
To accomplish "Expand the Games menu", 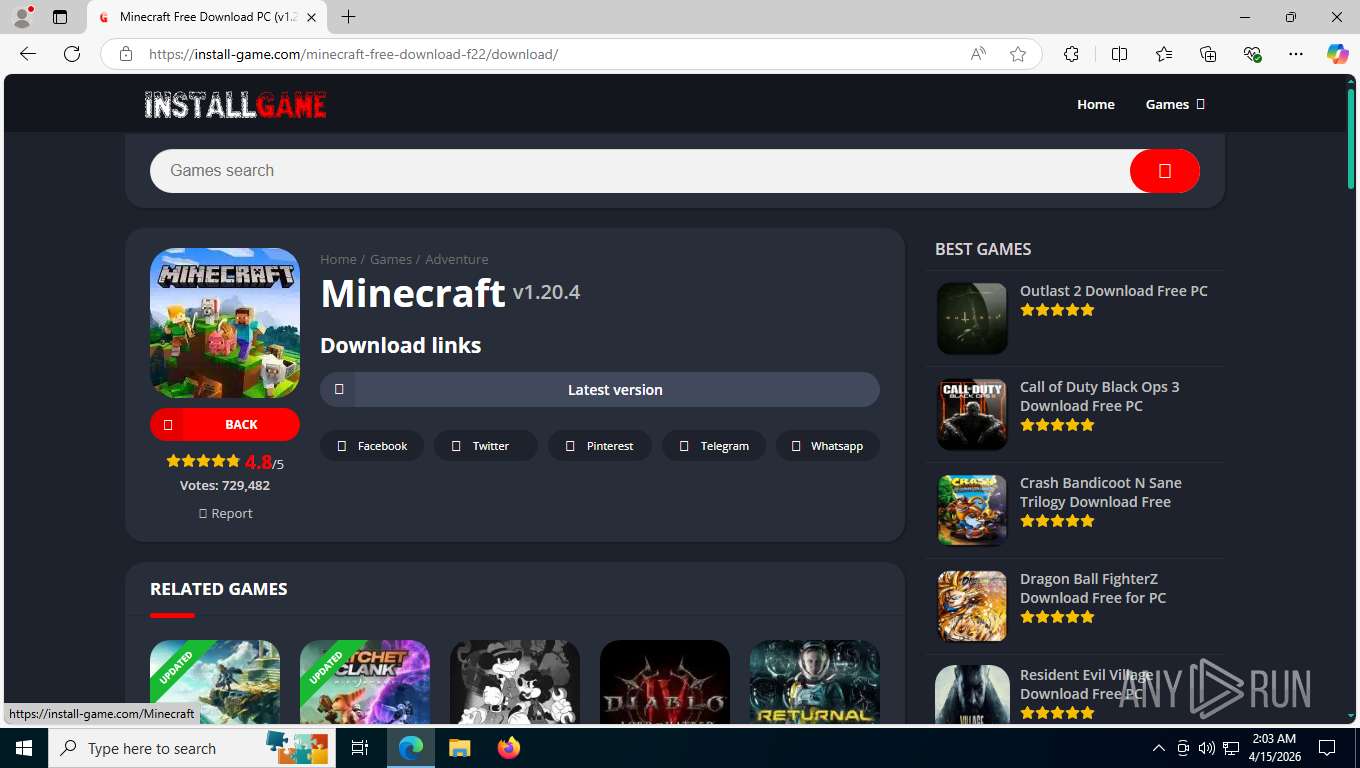I will pos(1175,104).
